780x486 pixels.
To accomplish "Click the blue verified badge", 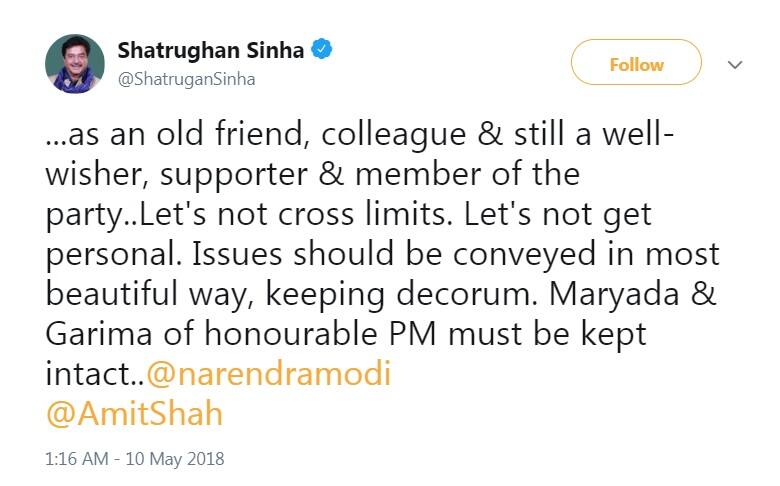I will [x=322, y=49].
